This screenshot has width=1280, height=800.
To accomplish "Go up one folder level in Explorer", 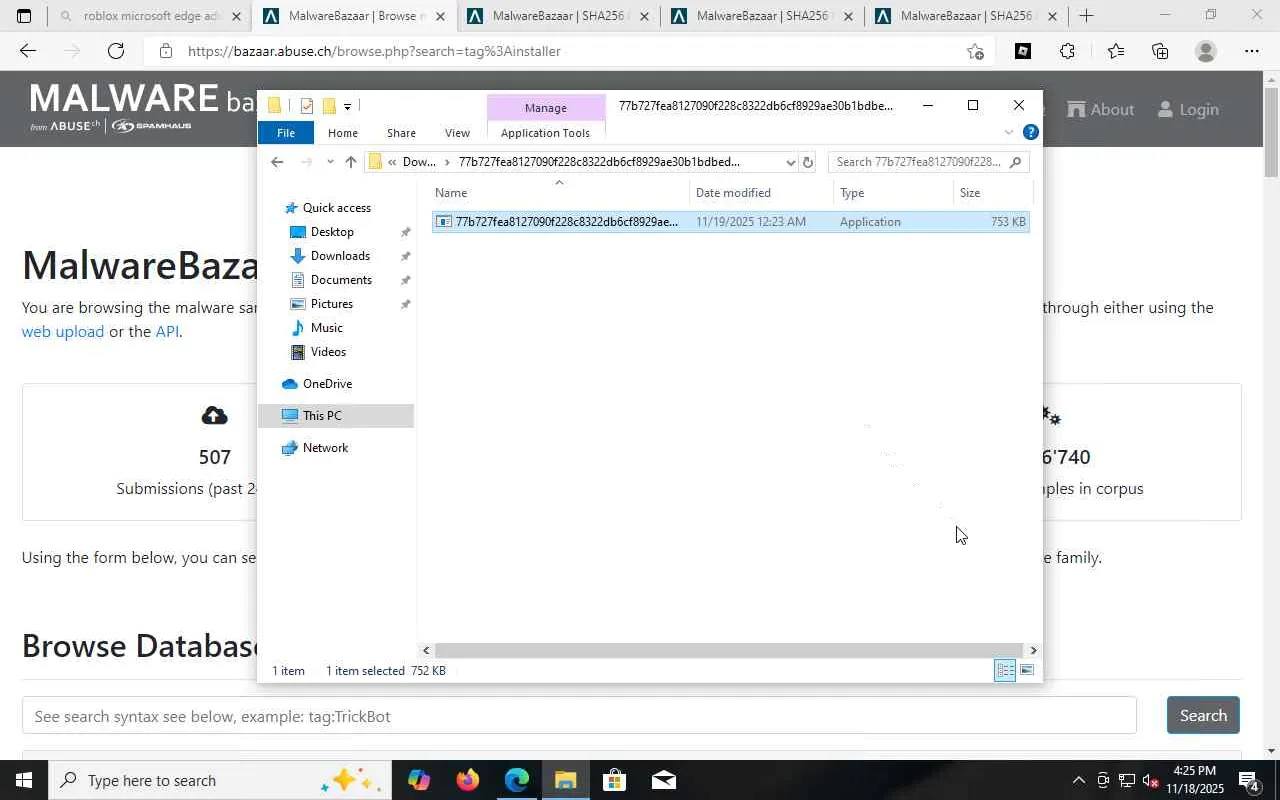I will click(351, 162).
